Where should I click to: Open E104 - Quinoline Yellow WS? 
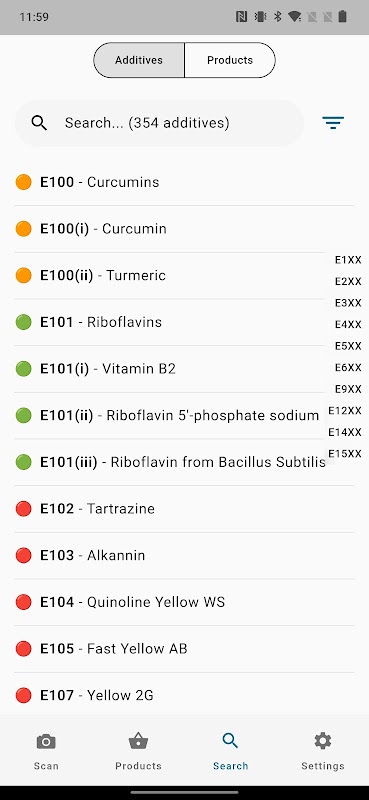click(x=184, y=602)
